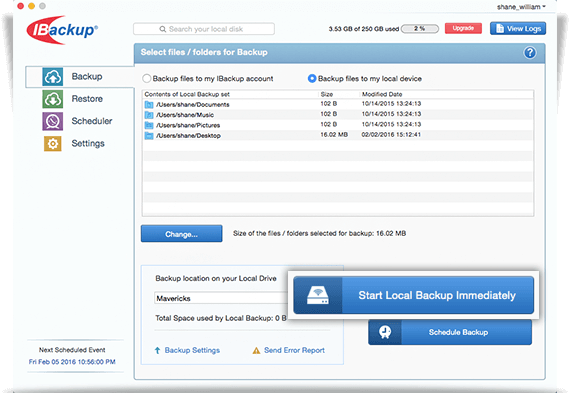Click in the Search your local disk field
The height and width of the screenshot is (393, 570).
(204, 29)
